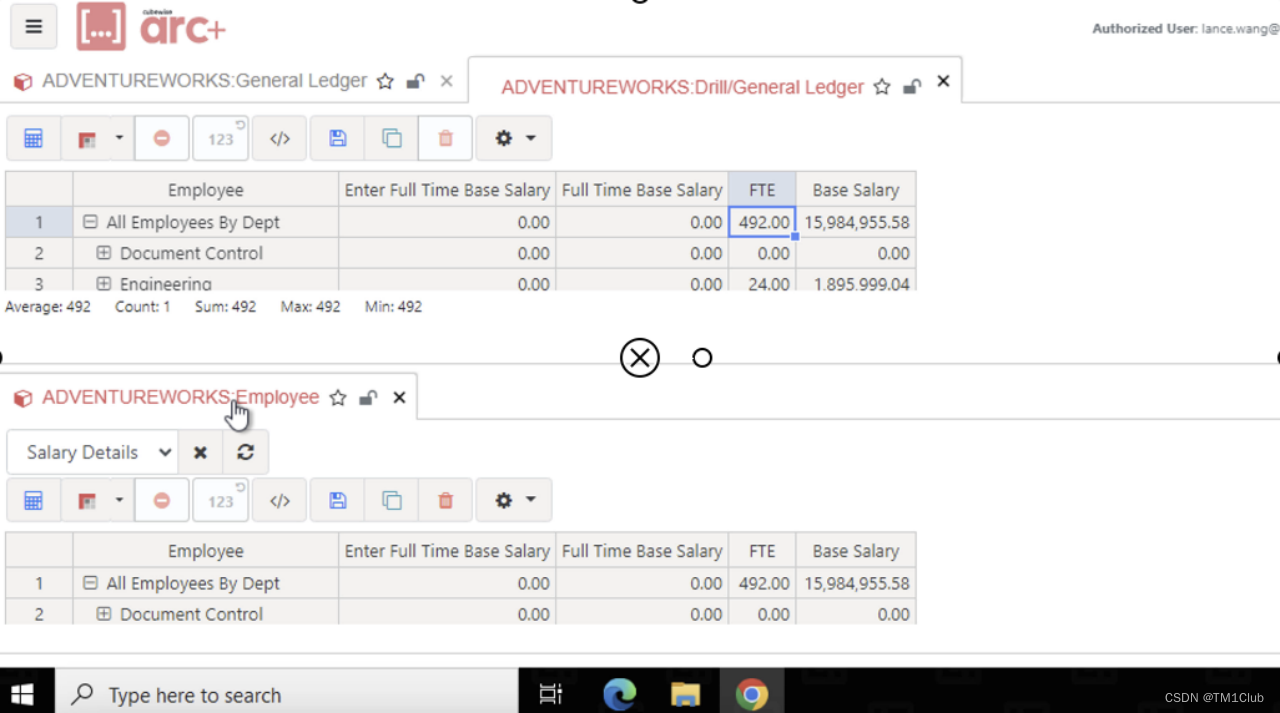Click save icon in Employee panel toolbar

(x=337, y=500)
